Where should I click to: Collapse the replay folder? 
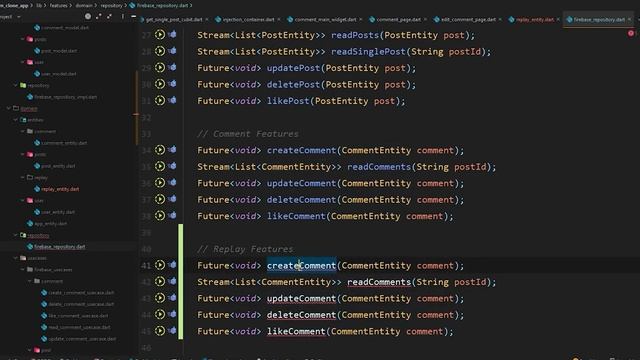point(23,177)
